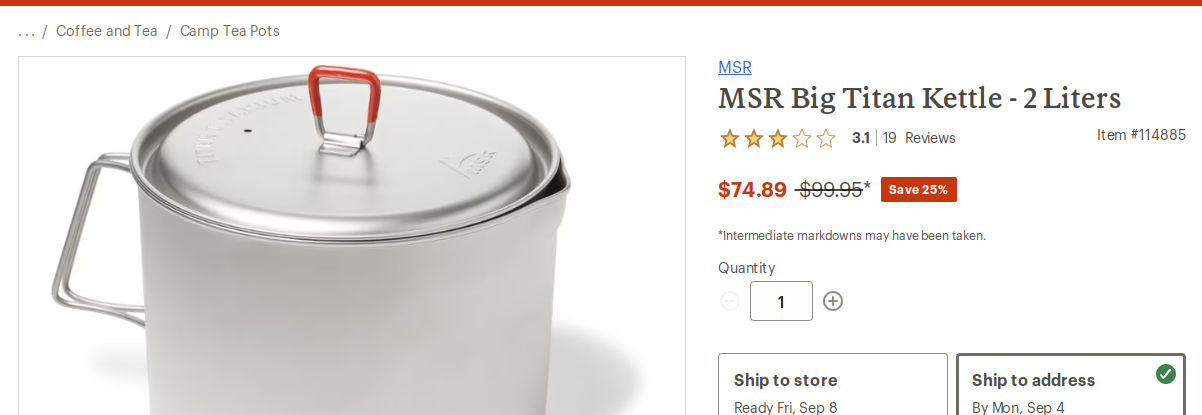The height and width of the screenshot is (415, 1202).
Task: Click the green checkmark on Ship to address
Action: [x=1165, y=374]
